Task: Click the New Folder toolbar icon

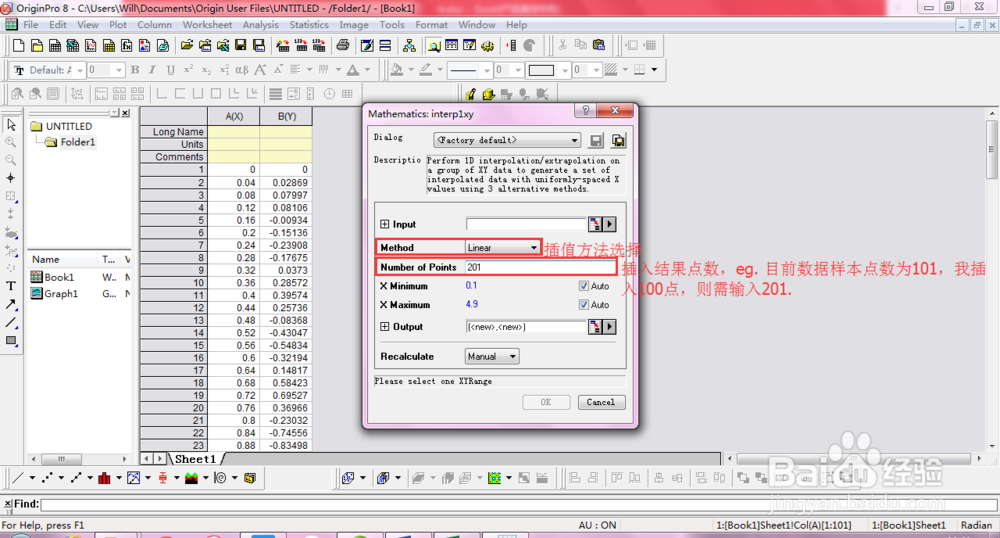Action: coord(37,45)
